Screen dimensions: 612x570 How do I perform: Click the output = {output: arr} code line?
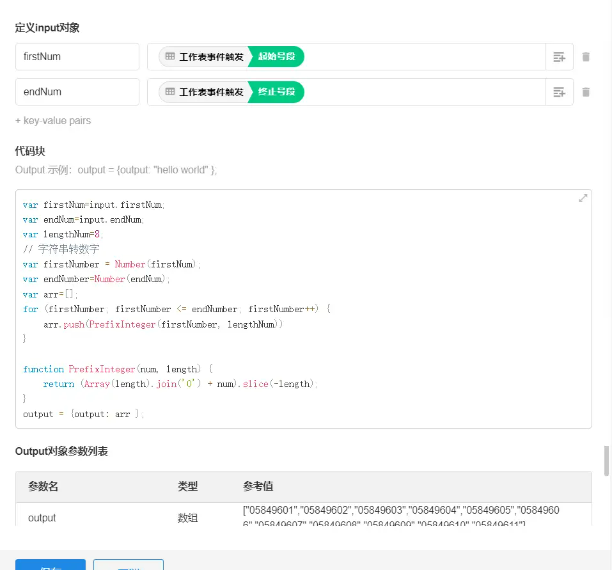pyautogui.click(x=83, y=413)
